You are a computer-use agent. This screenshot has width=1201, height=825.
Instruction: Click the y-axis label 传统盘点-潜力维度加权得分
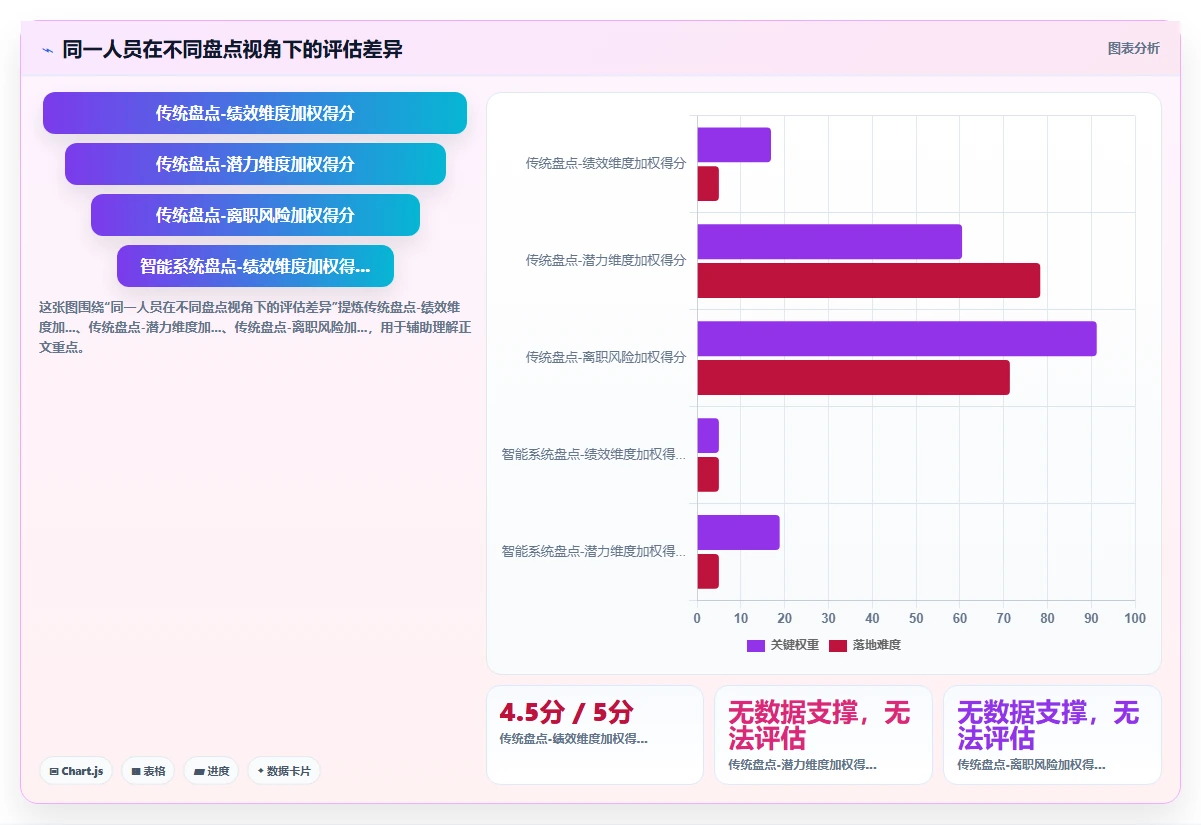pyautogui.click(x=606, y=260)
